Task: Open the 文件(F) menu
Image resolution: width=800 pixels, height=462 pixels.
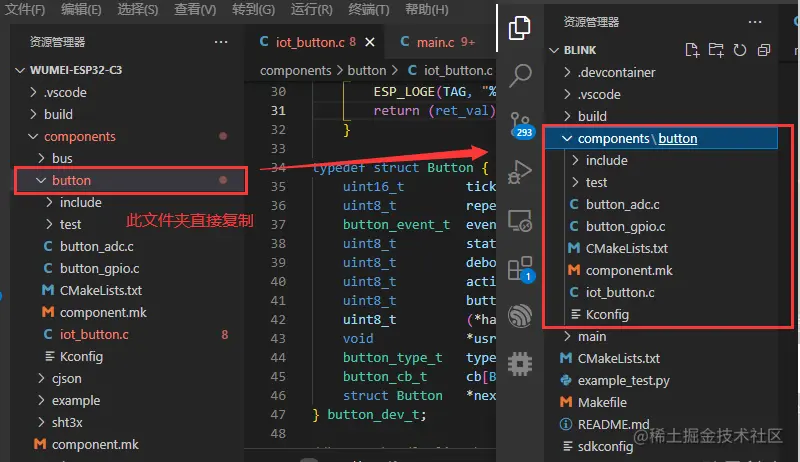Action: [x=24, y=9]
